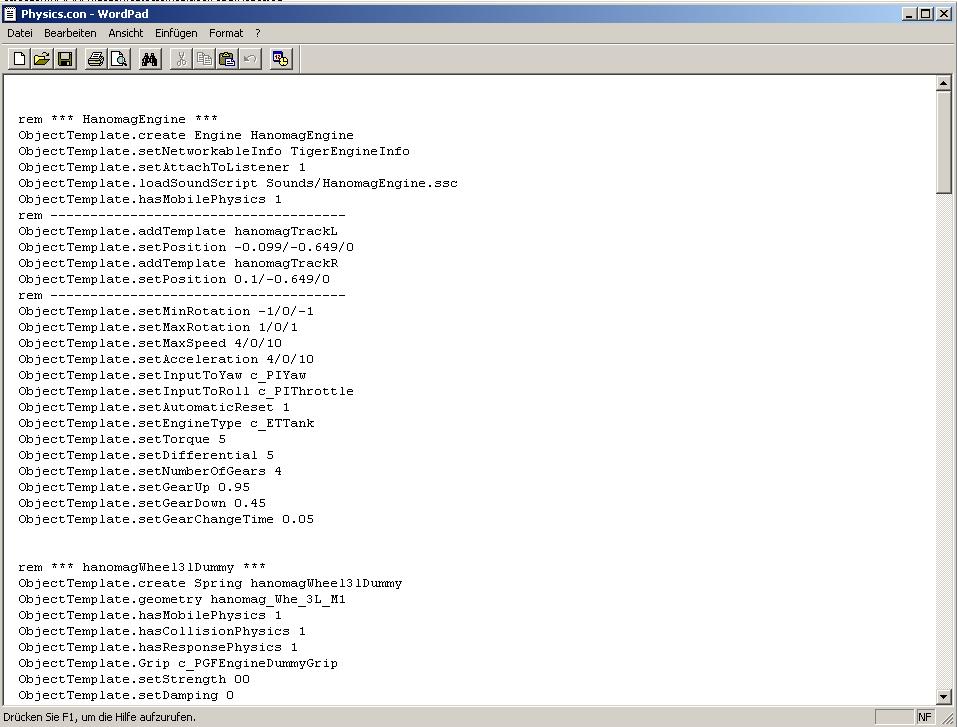Click the line 'setMaxRotation 1/0/1'

tap(158, 327)
